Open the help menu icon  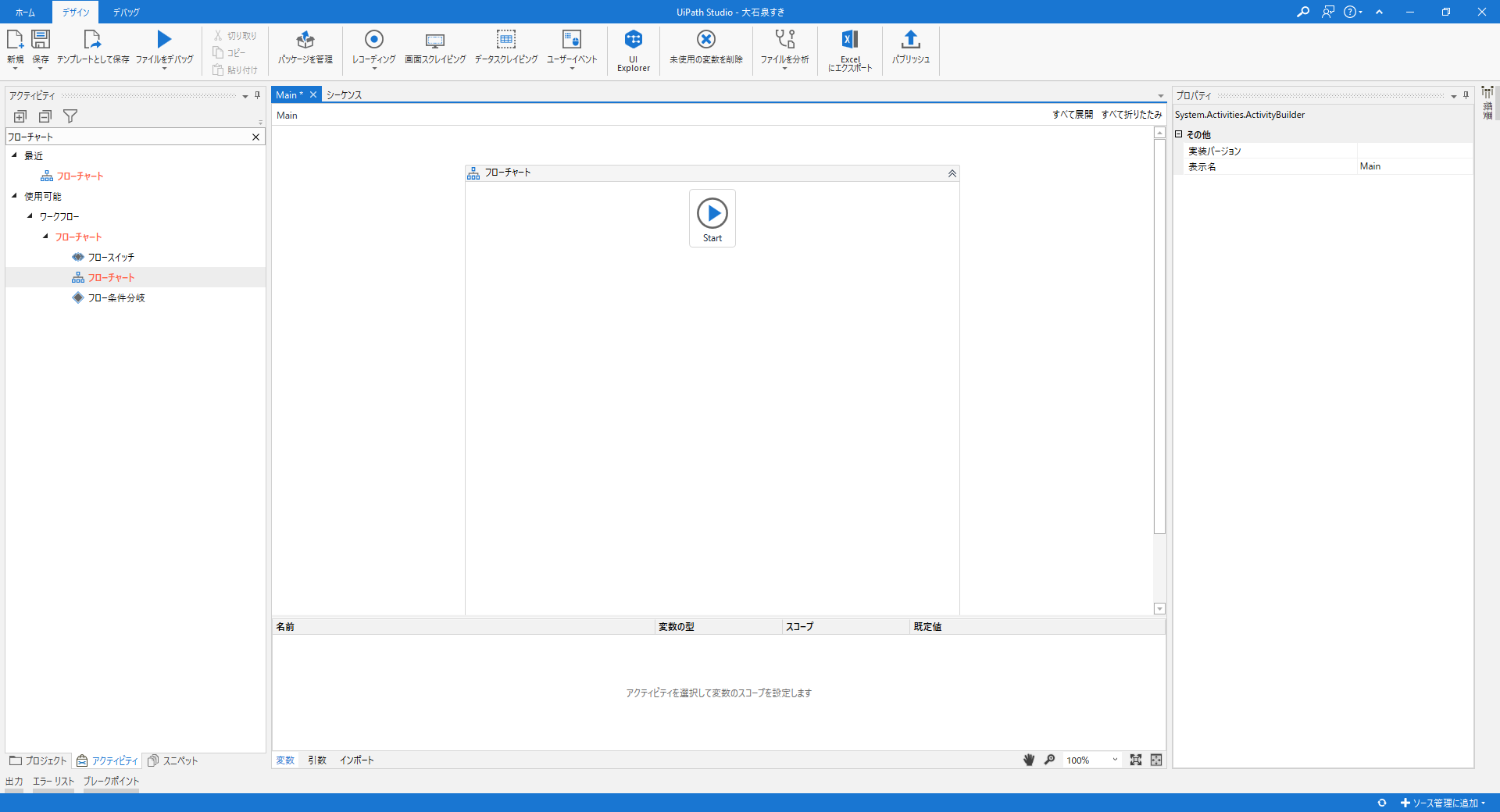coord(1353,12)
